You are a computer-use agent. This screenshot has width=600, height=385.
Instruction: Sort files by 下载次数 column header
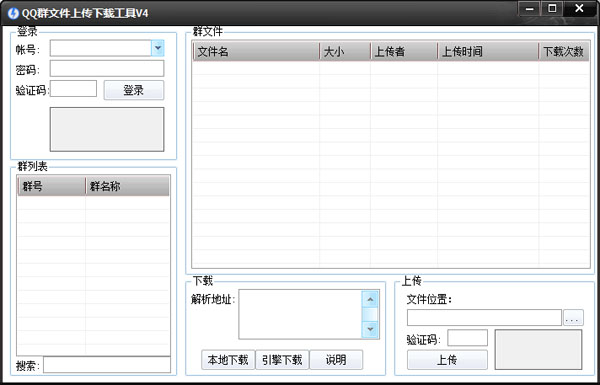(564, 51)
